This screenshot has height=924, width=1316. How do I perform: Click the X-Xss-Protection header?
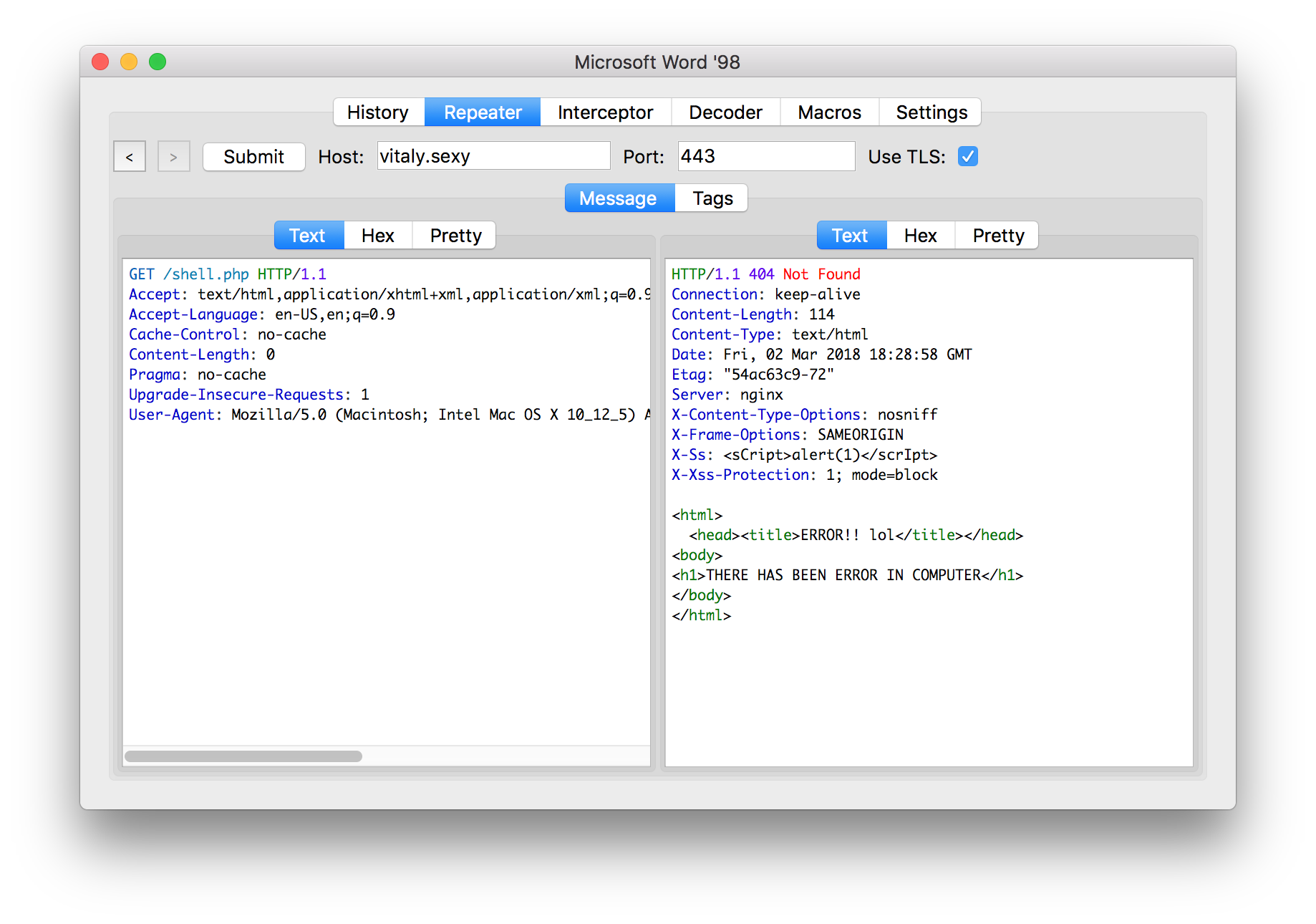pos(805,475)
